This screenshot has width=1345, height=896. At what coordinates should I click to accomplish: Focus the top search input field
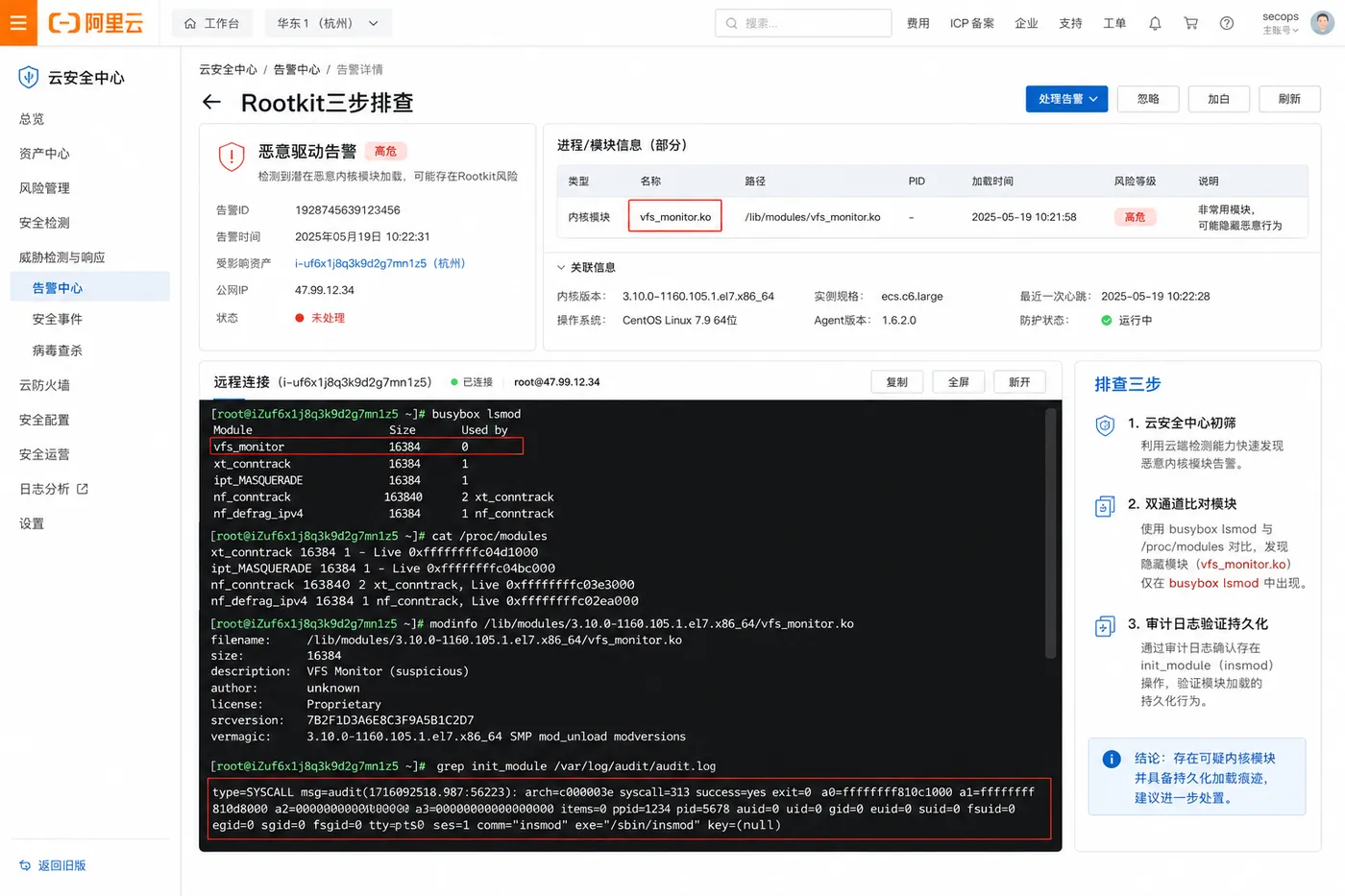point(803,23)
